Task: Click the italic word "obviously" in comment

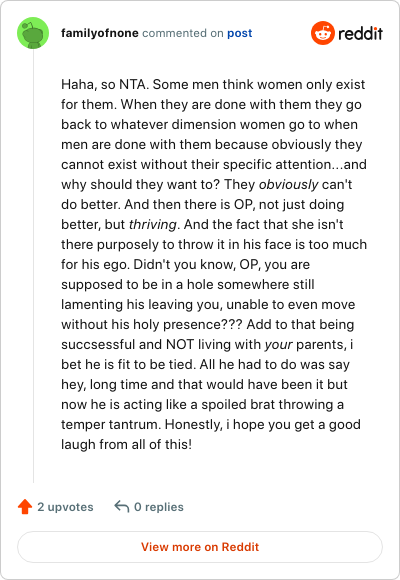Action: coord(288,184)
